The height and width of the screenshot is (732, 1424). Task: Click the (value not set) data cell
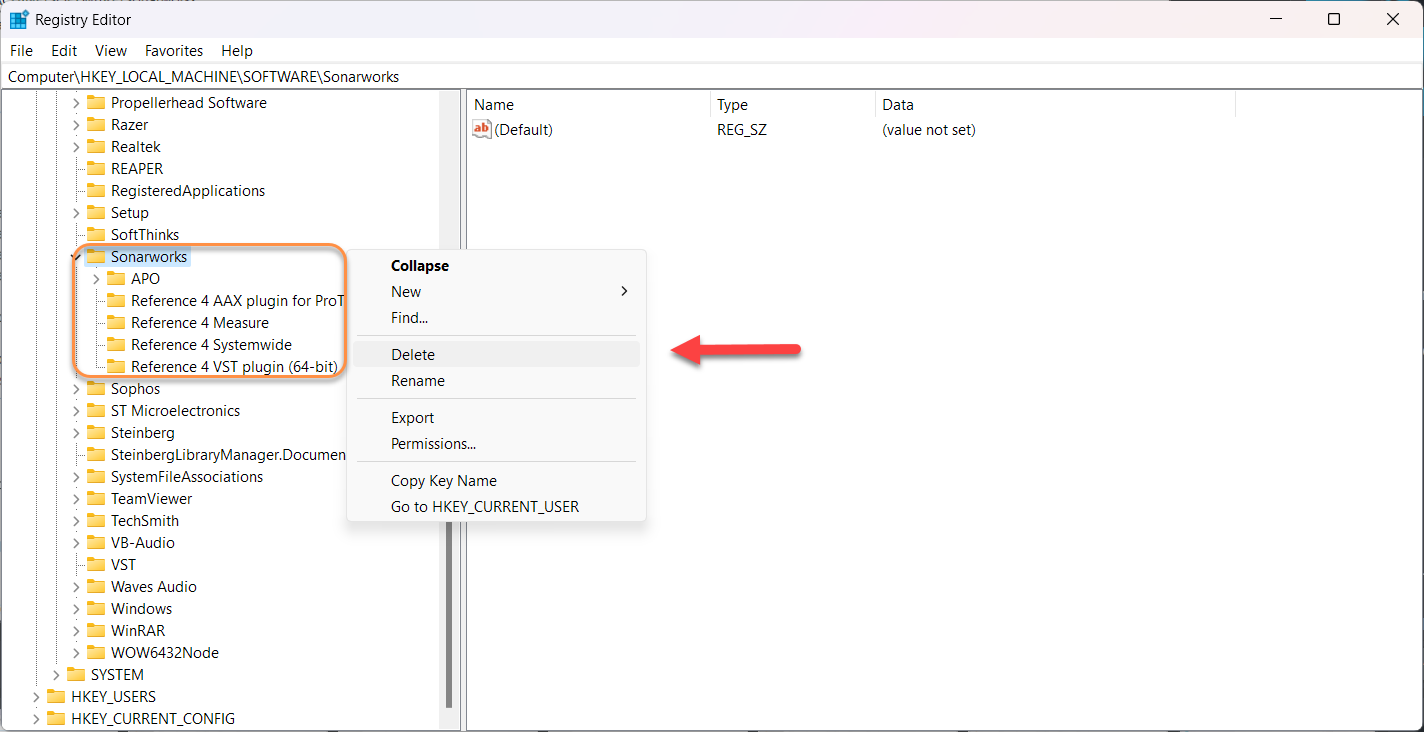(929, 129)
